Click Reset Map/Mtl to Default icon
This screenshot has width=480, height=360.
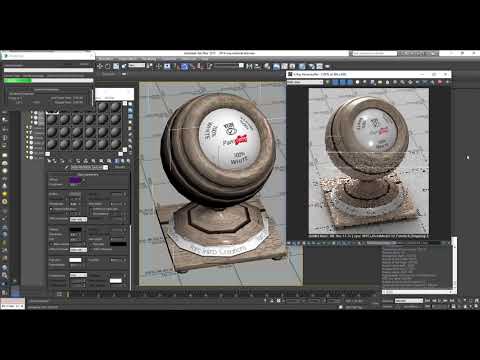70,161
